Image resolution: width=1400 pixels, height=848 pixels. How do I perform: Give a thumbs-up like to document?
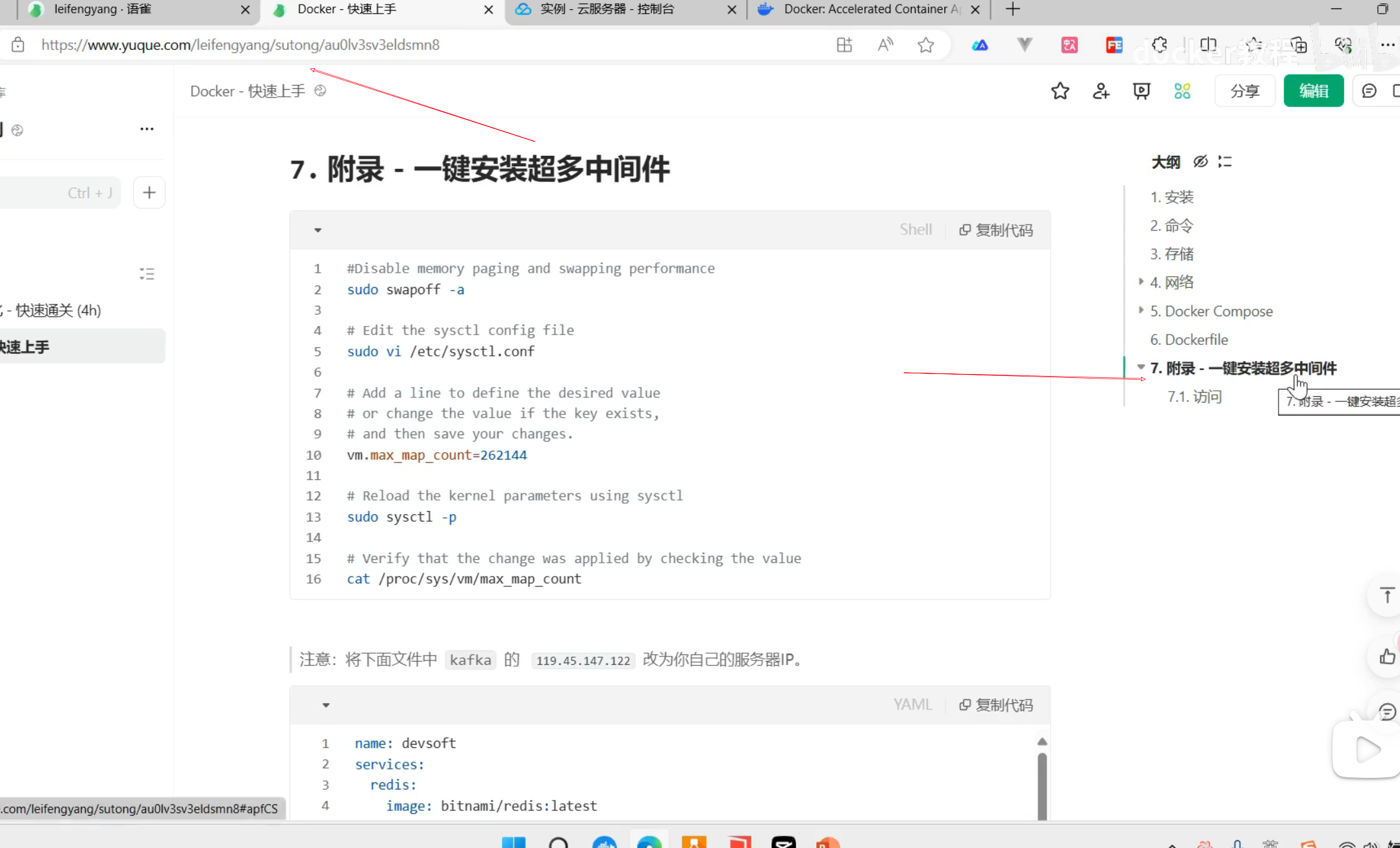(1386, 656)
